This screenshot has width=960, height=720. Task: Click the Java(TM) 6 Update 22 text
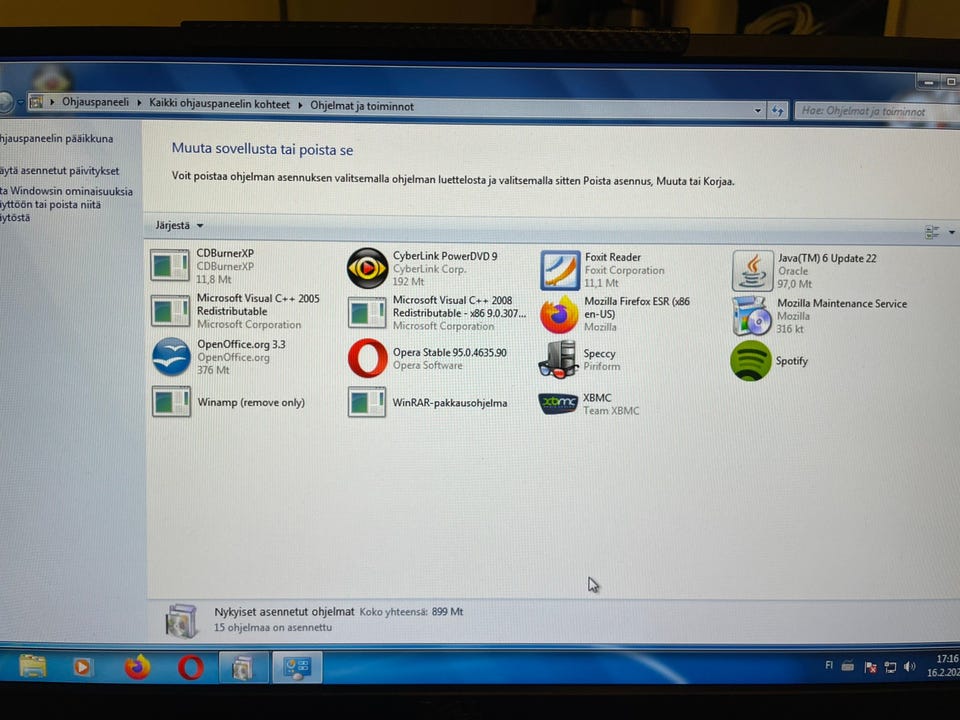click(x=827, y=258)
